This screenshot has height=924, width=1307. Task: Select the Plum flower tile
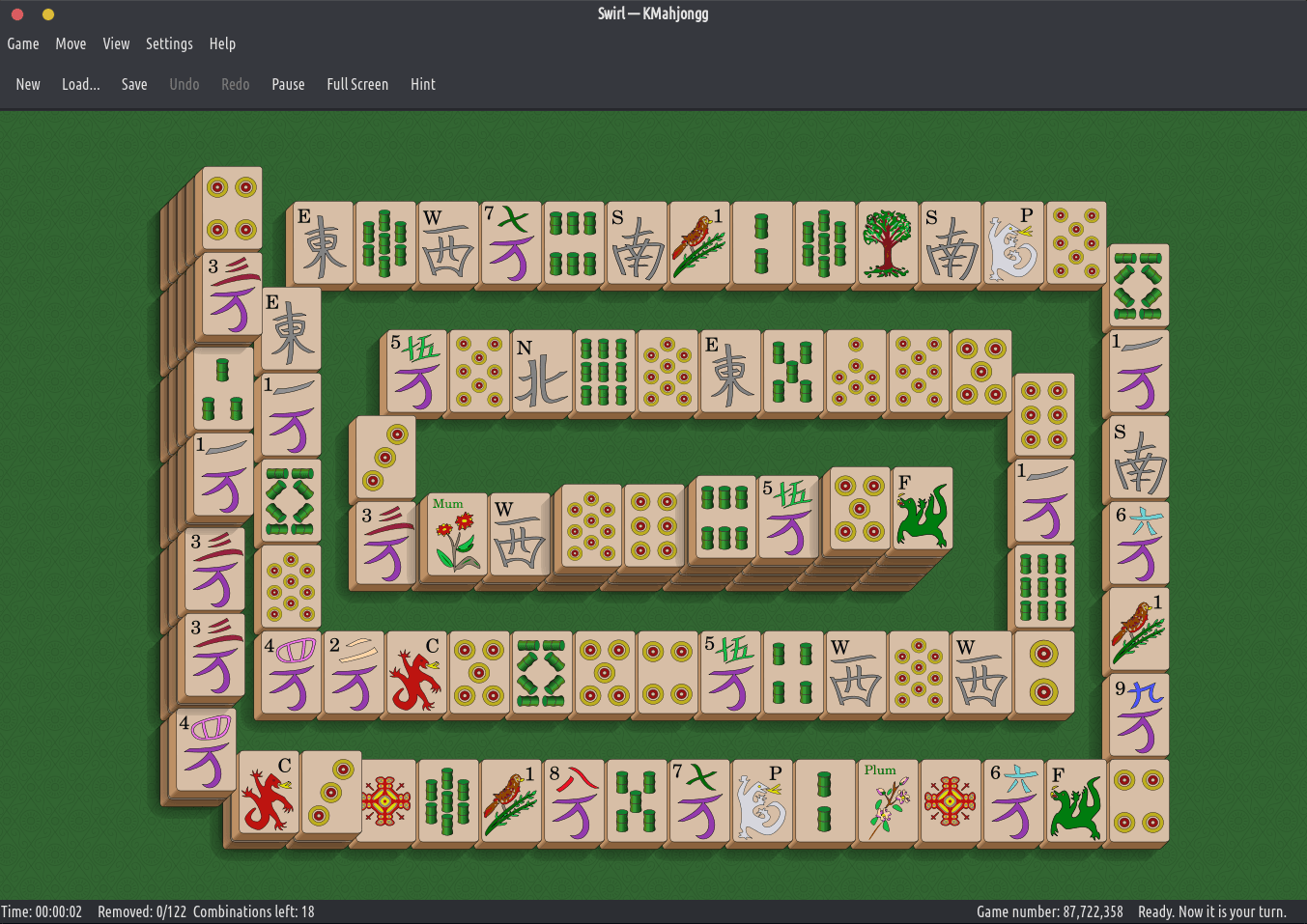pyautogui.click(x=887, y=801)
